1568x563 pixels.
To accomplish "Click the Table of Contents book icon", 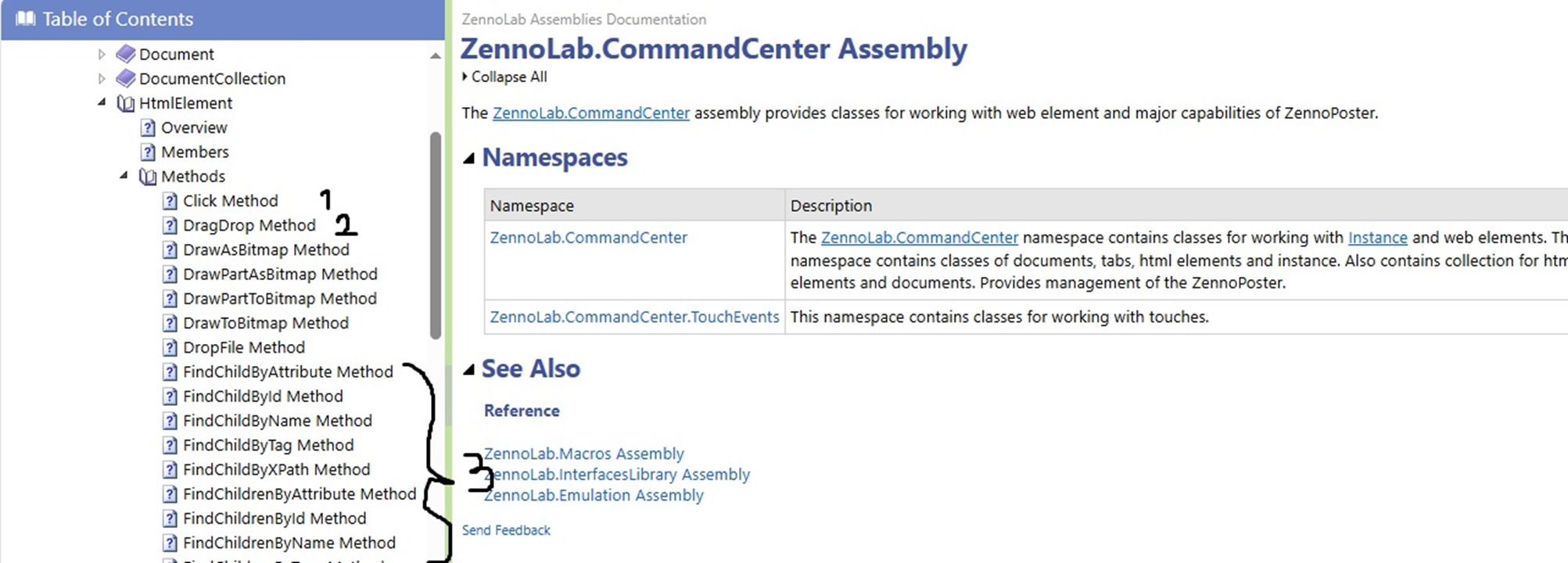I will pos(25,19).
